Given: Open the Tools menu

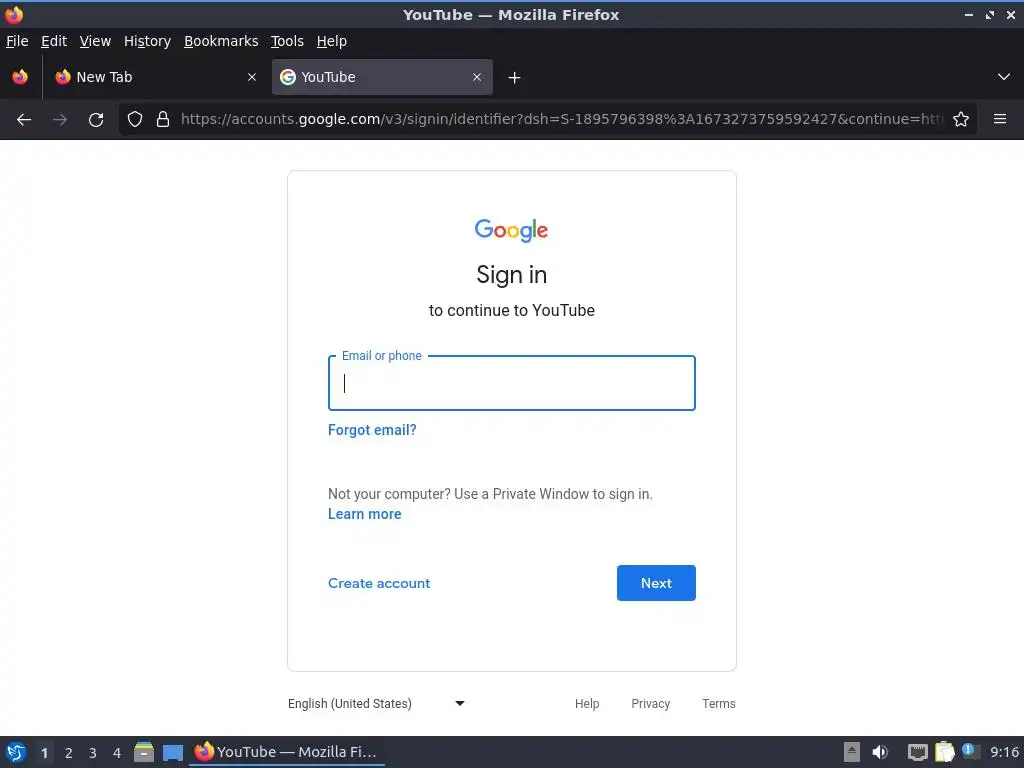Looking at the screenshot, I should (287, 41).
